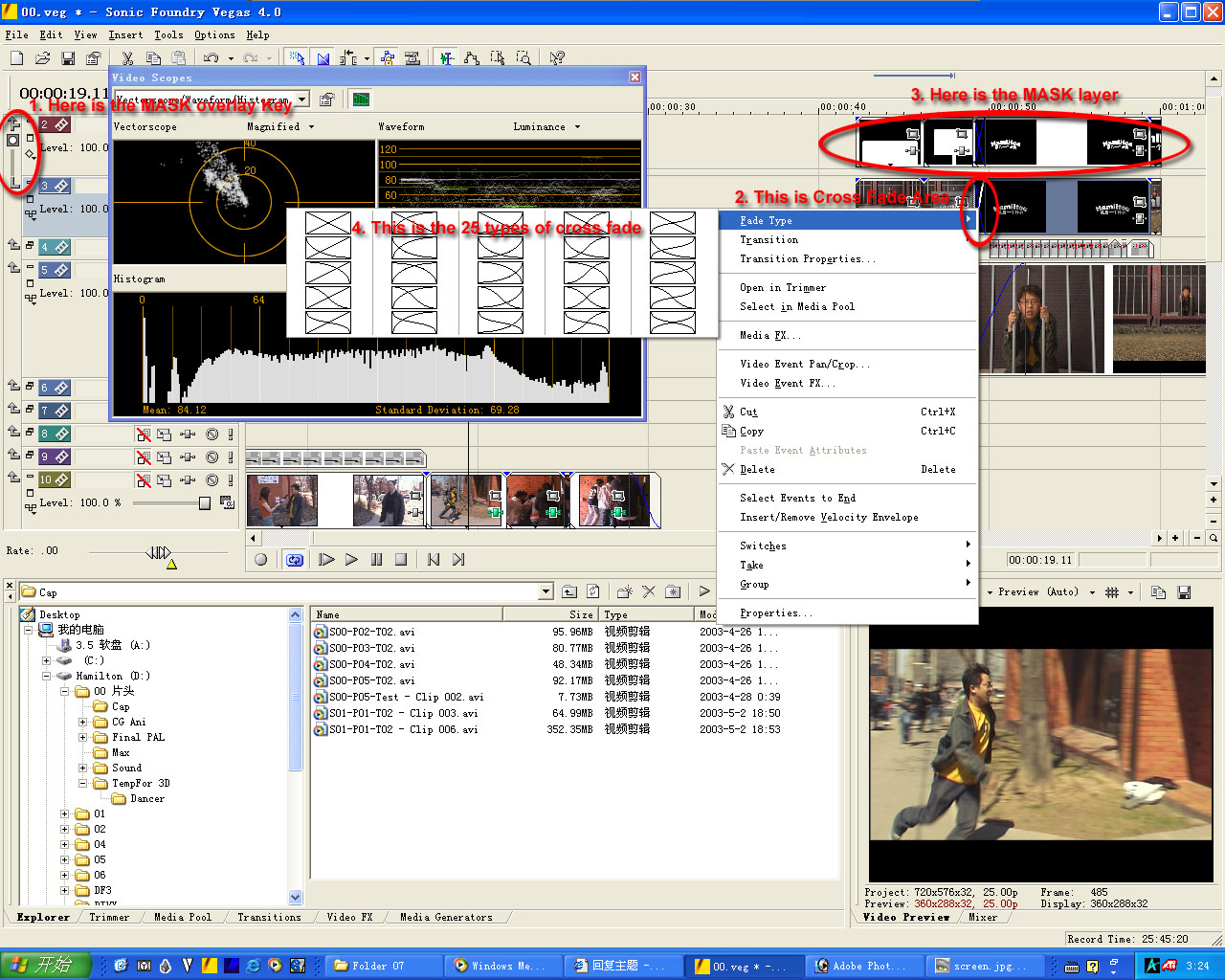Toggle Automatic Crossfades toolbar button

pos(323,58)
